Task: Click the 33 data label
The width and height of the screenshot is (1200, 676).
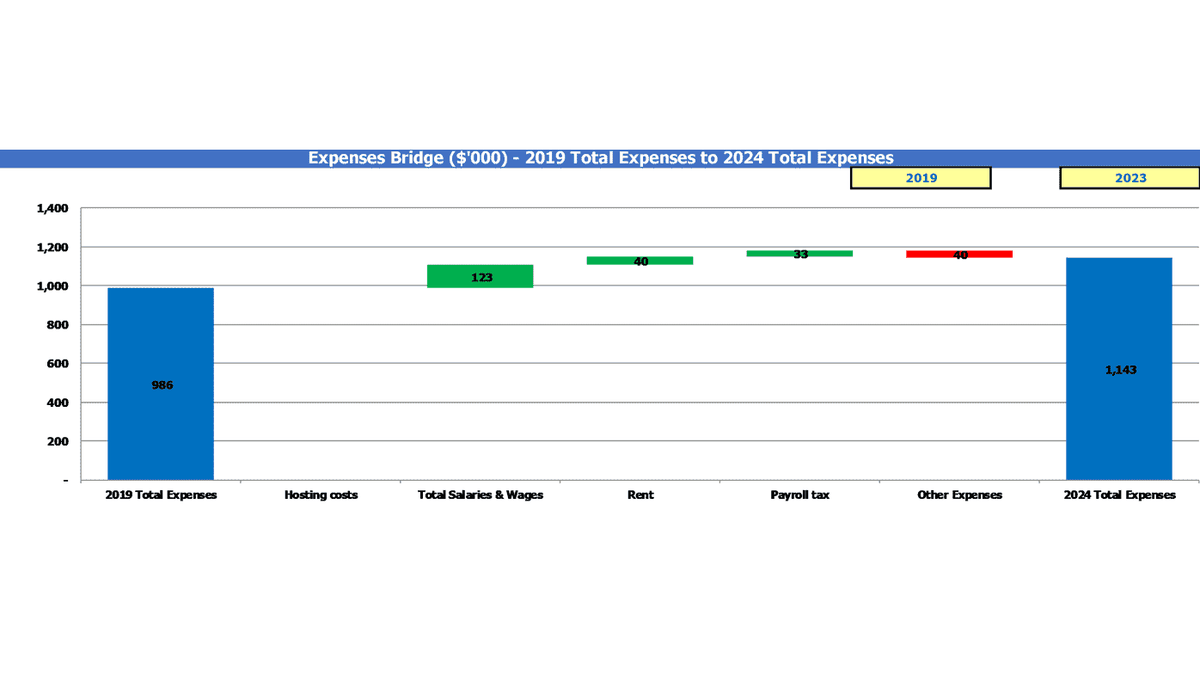Action: [801, 255]
